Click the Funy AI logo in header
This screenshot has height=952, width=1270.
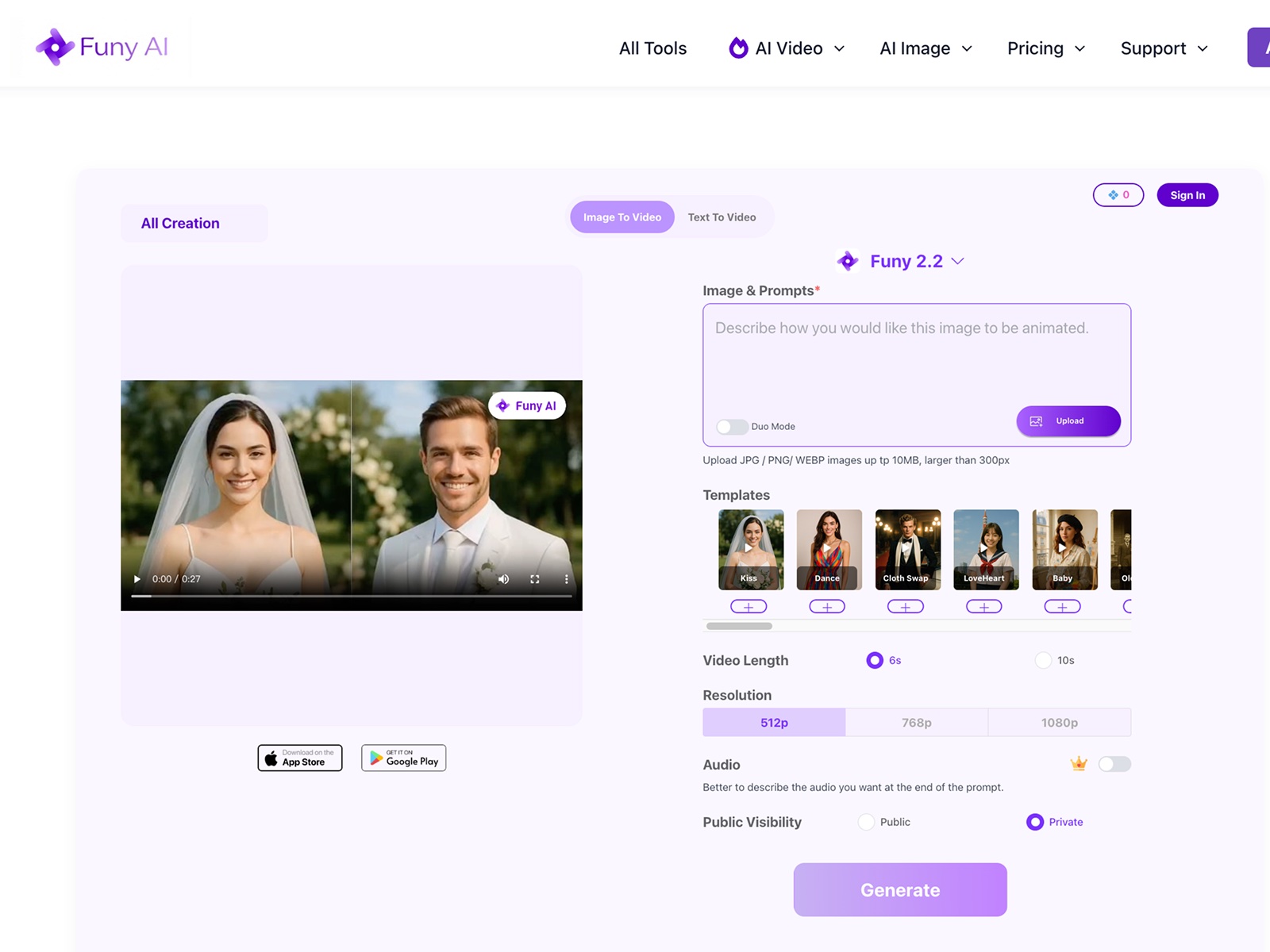click(x=102, y=48)
